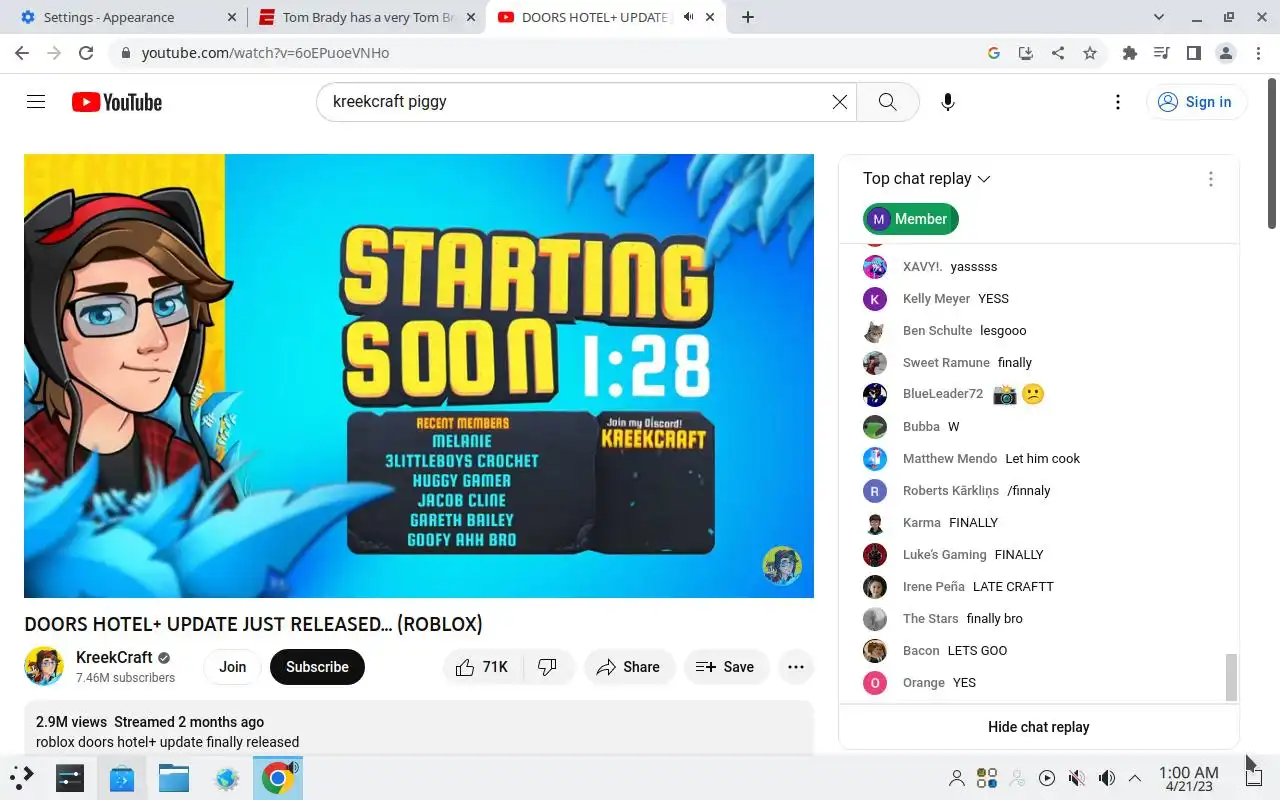
Task: Click the Sign in button
Action: 1196,102
